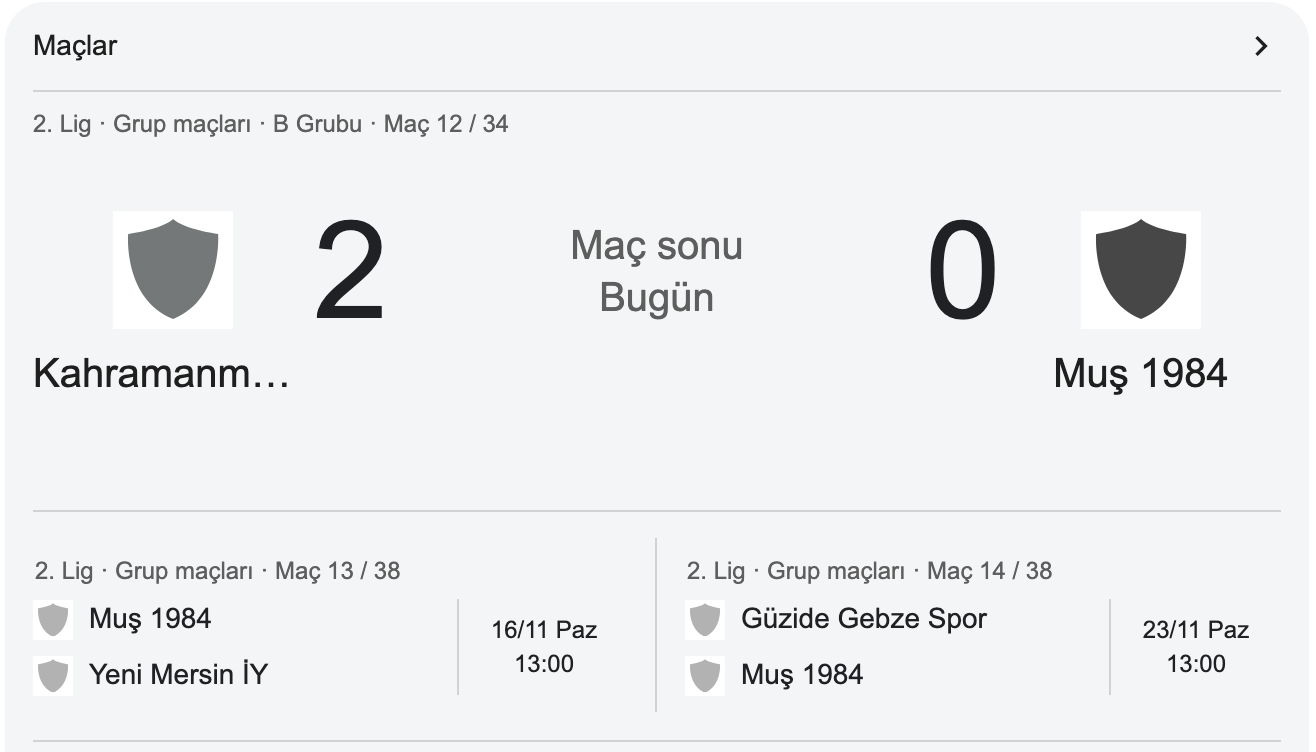Click the Güzide Gebze Spor shield icon
The height and width of the screenshot is (752, 1316).
[705, 620]
